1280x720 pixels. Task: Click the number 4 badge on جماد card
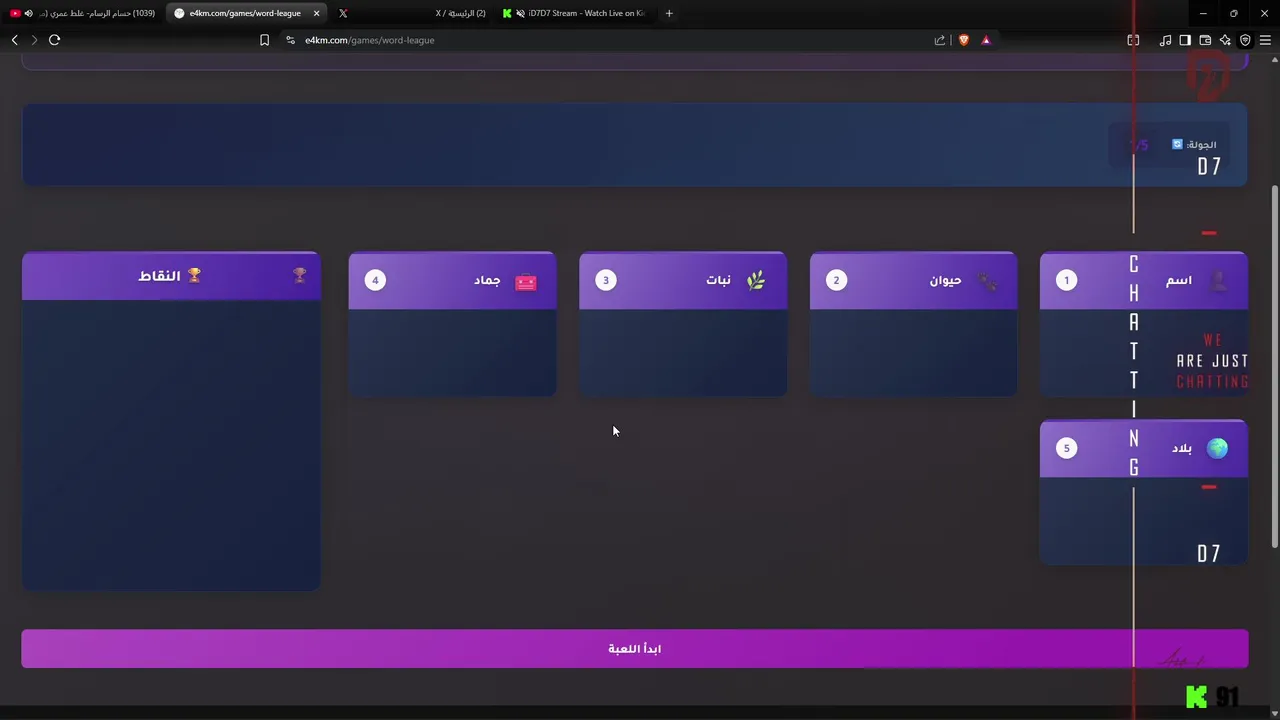375,280
